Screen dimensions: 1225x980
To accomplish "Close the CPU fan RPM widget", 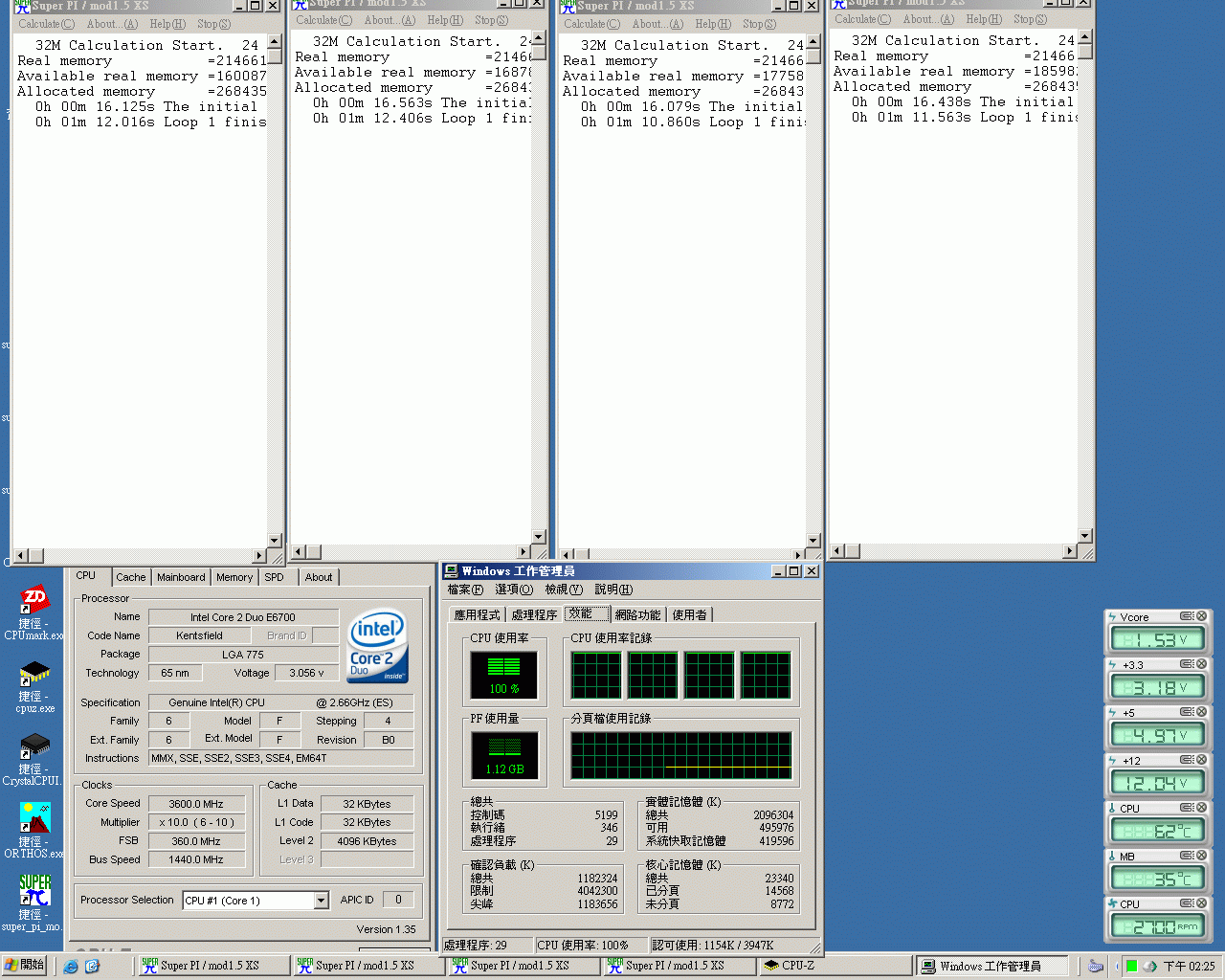I will pos(1201,903).
